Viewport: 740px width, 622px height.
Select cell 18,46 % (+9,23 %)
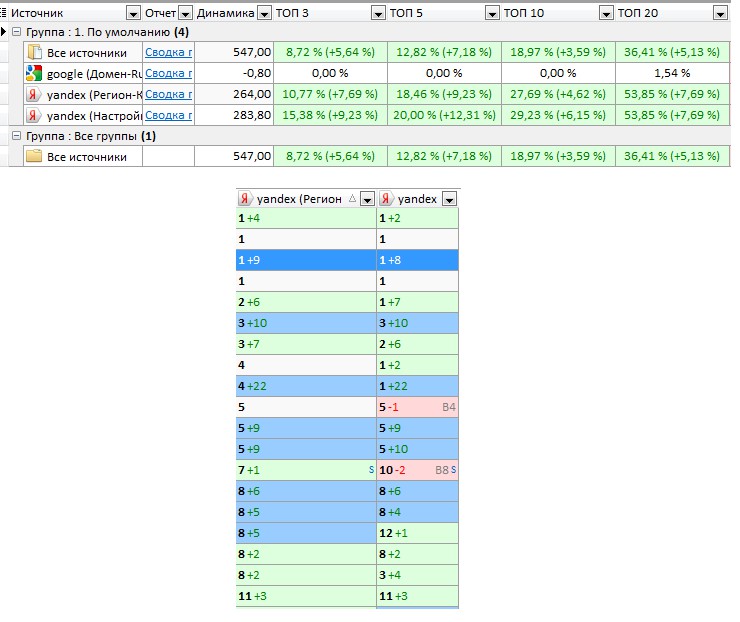[x=445, y=94]
